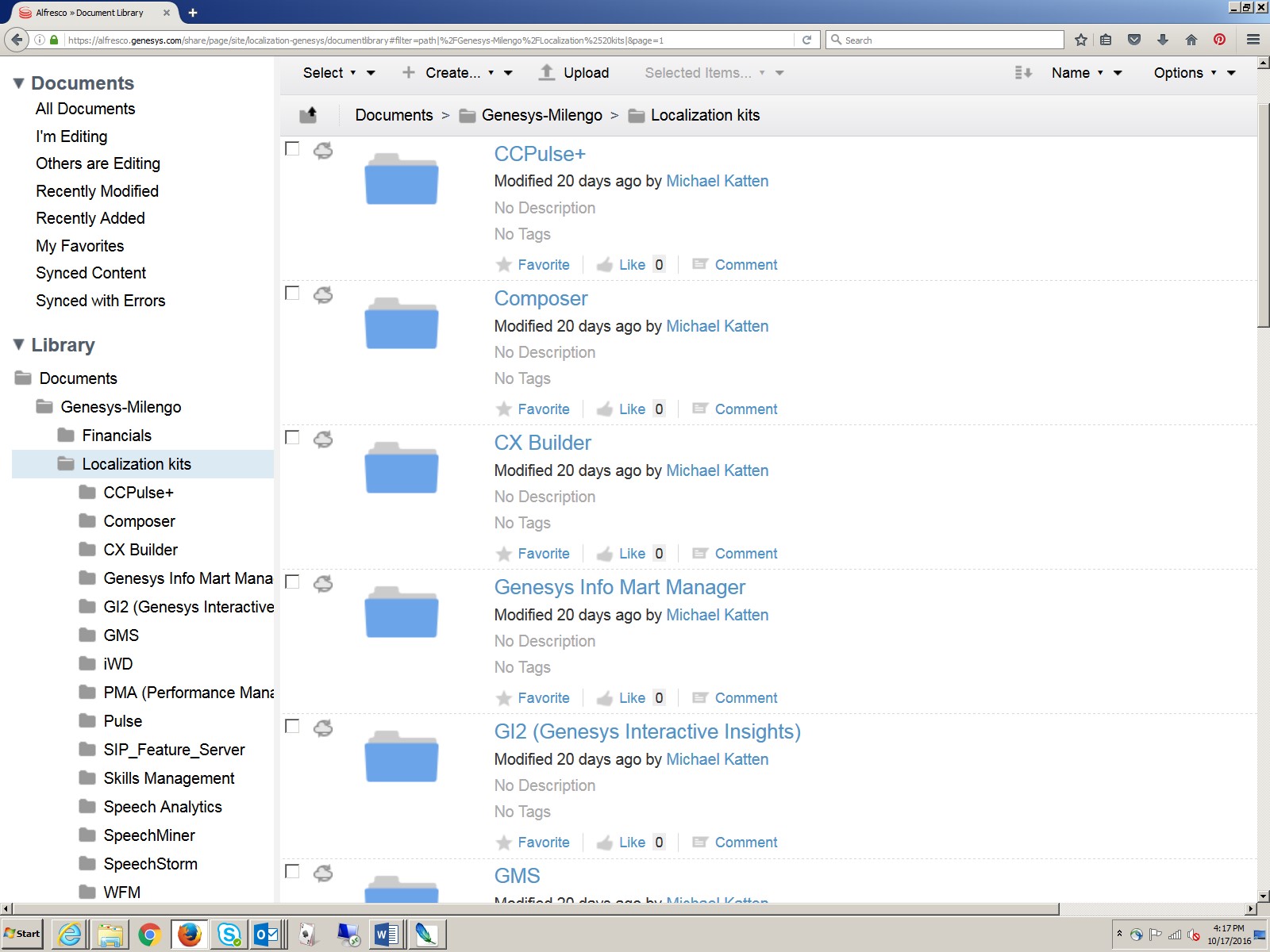
Task: Launch Chrome from the taskbar
Action: tap(149, 935)
